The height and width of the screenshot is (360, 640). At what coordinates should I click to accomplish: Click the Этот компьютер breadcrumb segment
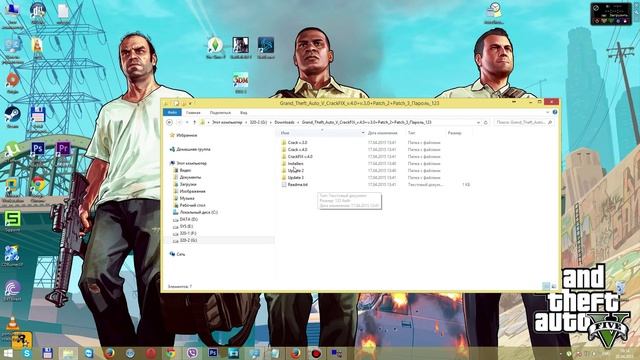[x=227, y=122]
